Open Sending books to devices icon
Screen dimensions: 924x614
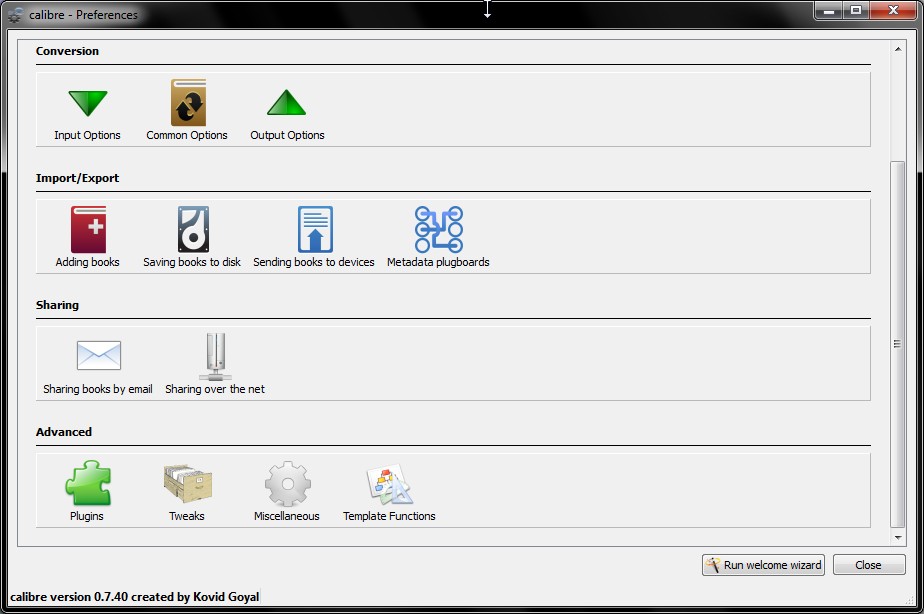(315, 229)
